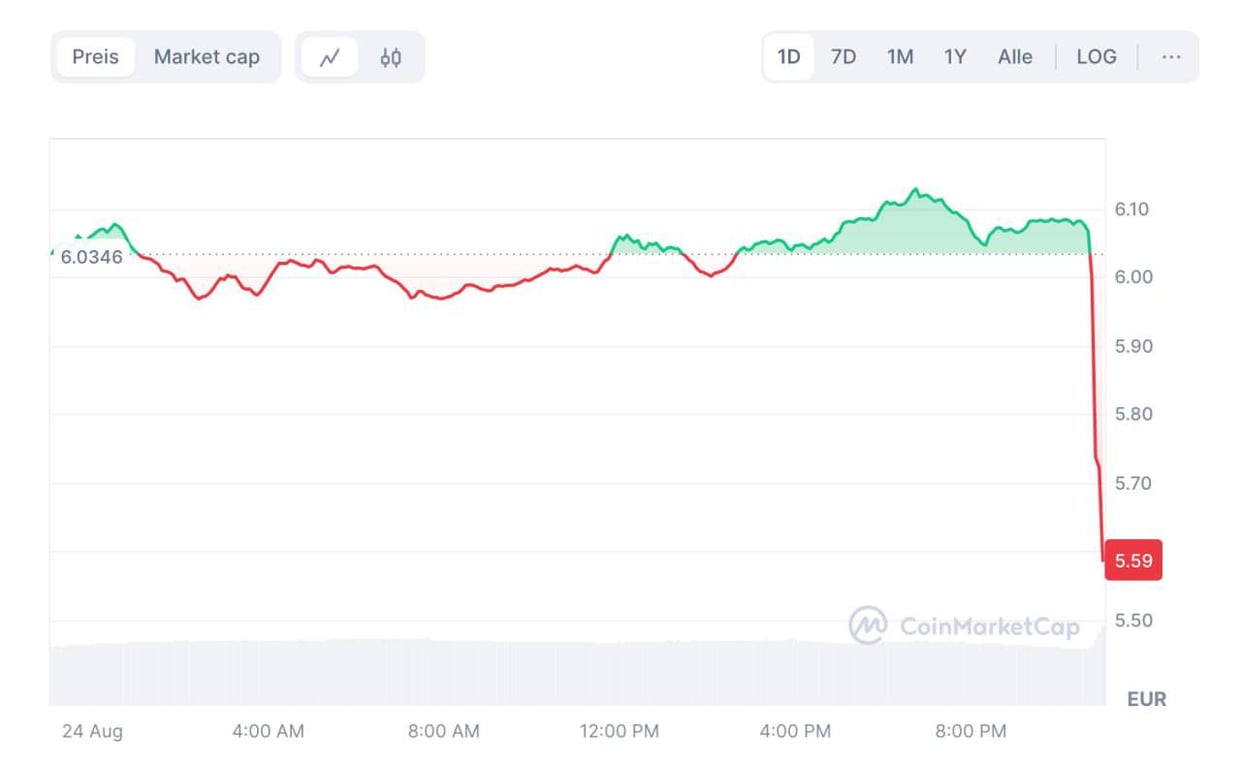
Task: Select the 7D time range
Action: (843, 57)
